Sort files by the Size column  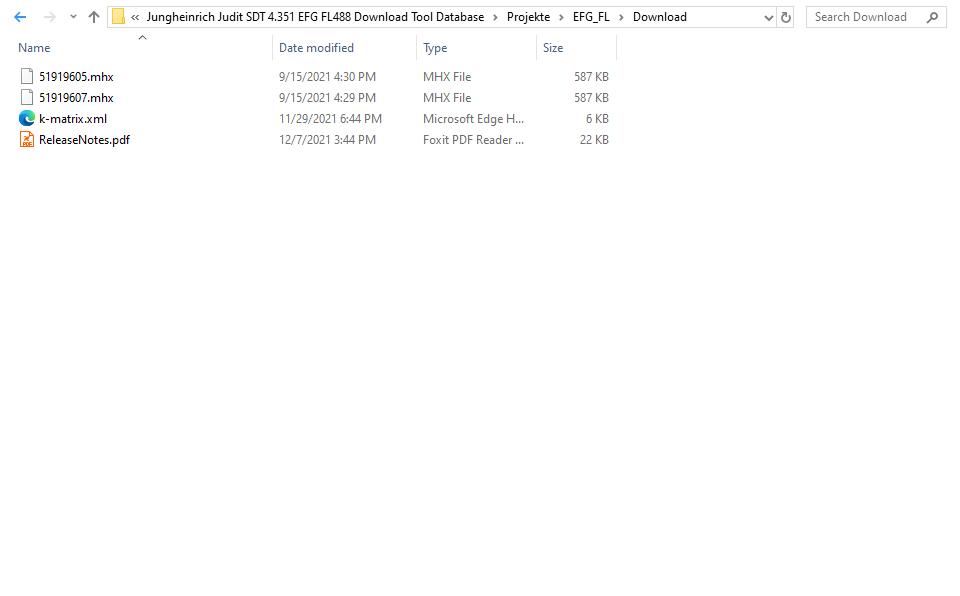(x=552, y=47)
